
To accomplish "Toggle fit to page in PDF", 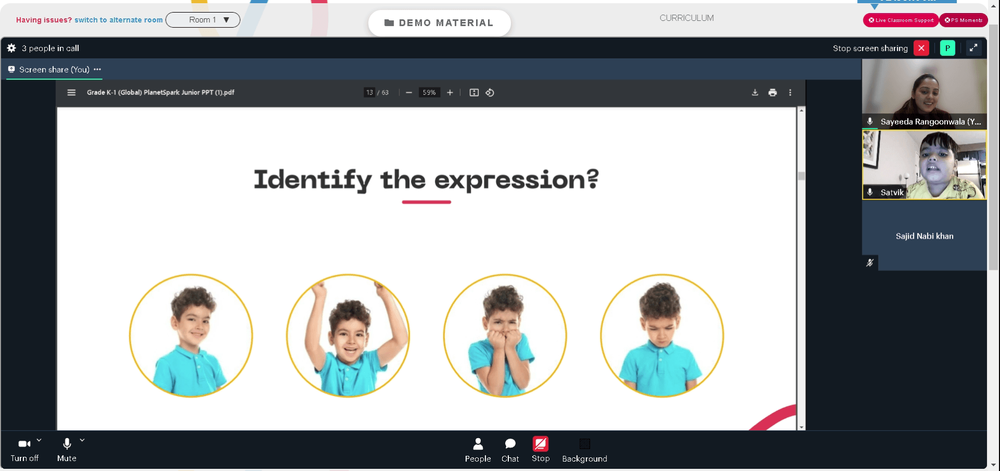I will click(x=474, y=92).
